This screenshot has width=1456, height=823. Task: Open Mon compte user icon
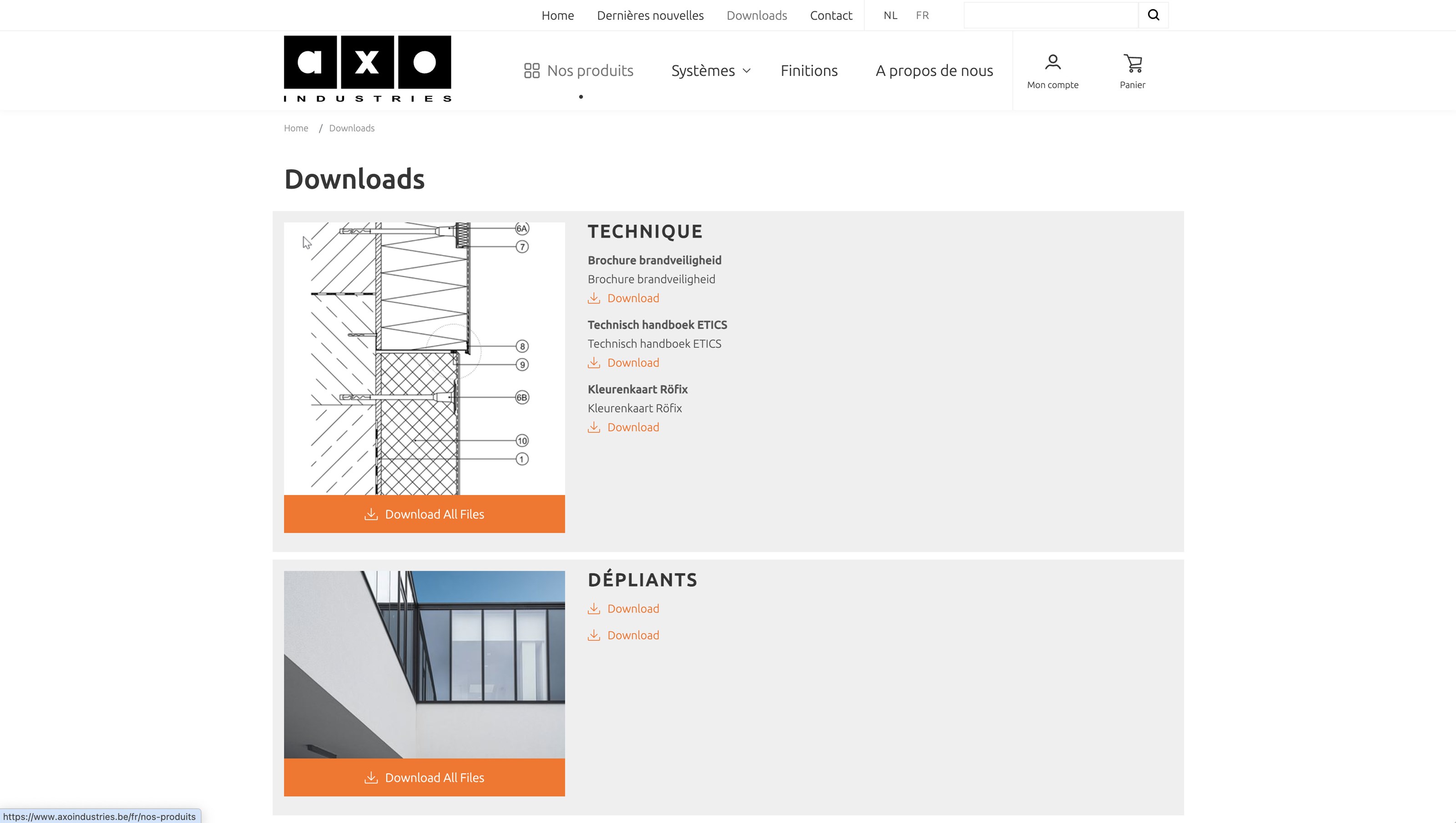tap(1052, 63)
